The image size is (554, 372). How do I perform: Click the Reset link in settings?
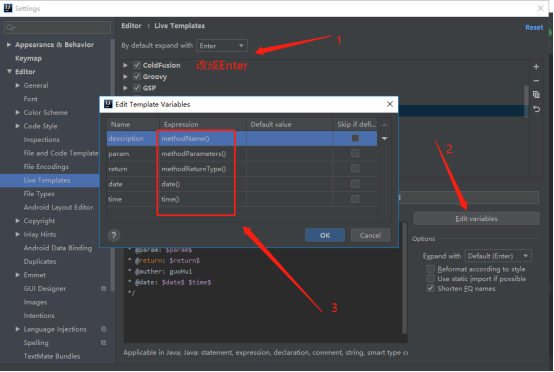(x=534, y=28)
